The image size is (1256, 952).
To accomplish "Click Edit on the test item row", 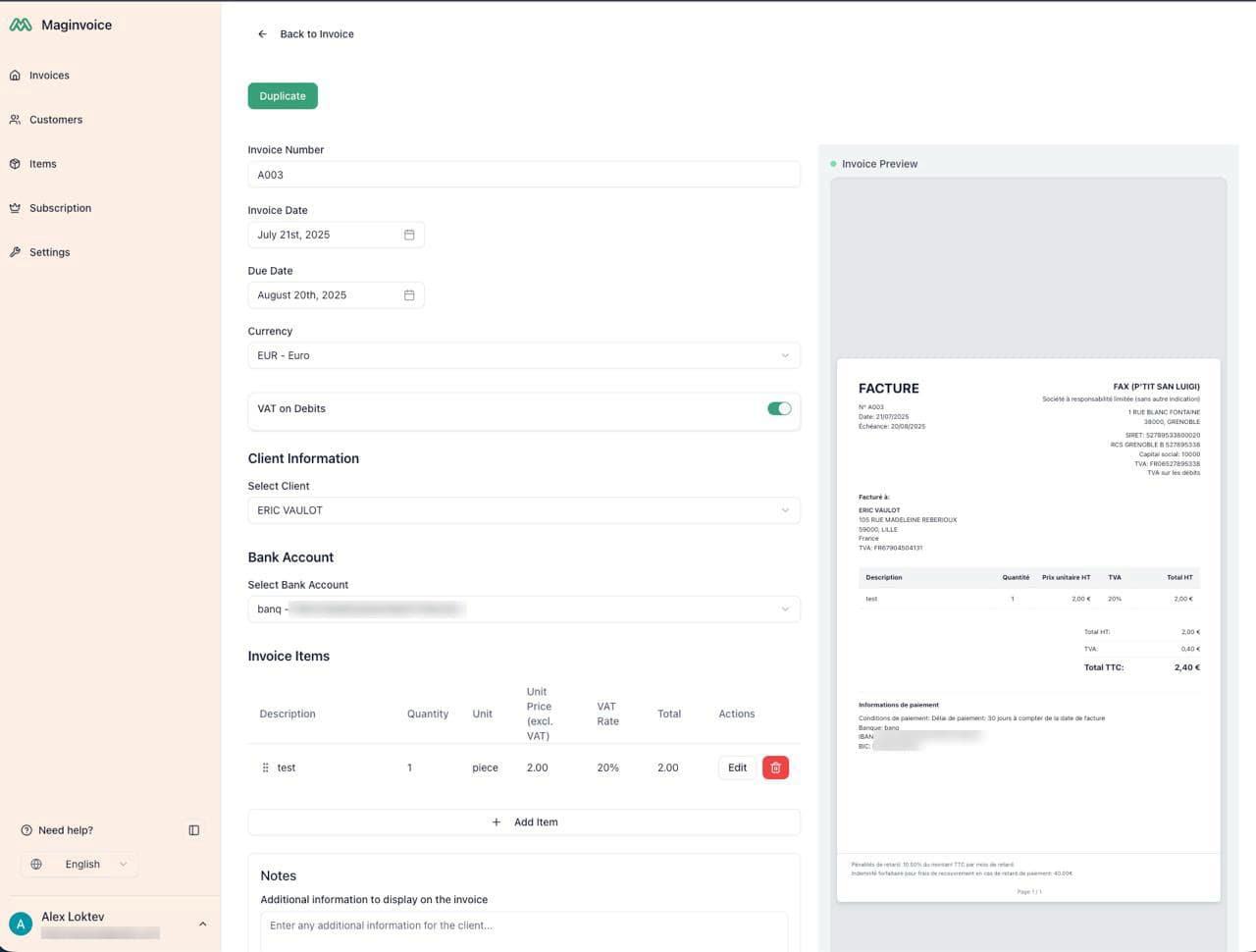I will click(738, 767).
